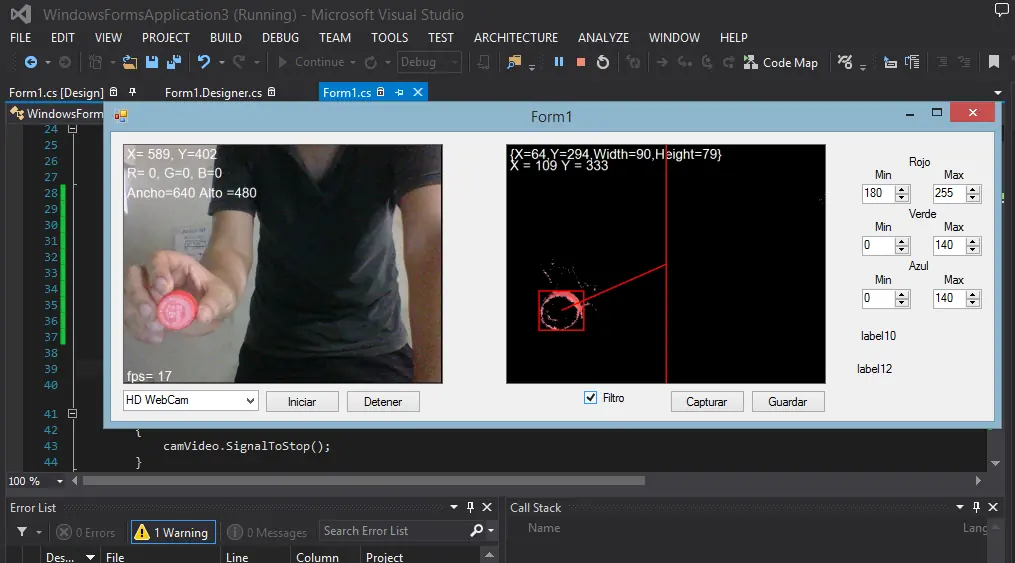The height and width of the screenshot is (563, 1015).
Task: Open the HD WebCam device dropdown
Action: (x=251, y=401)
